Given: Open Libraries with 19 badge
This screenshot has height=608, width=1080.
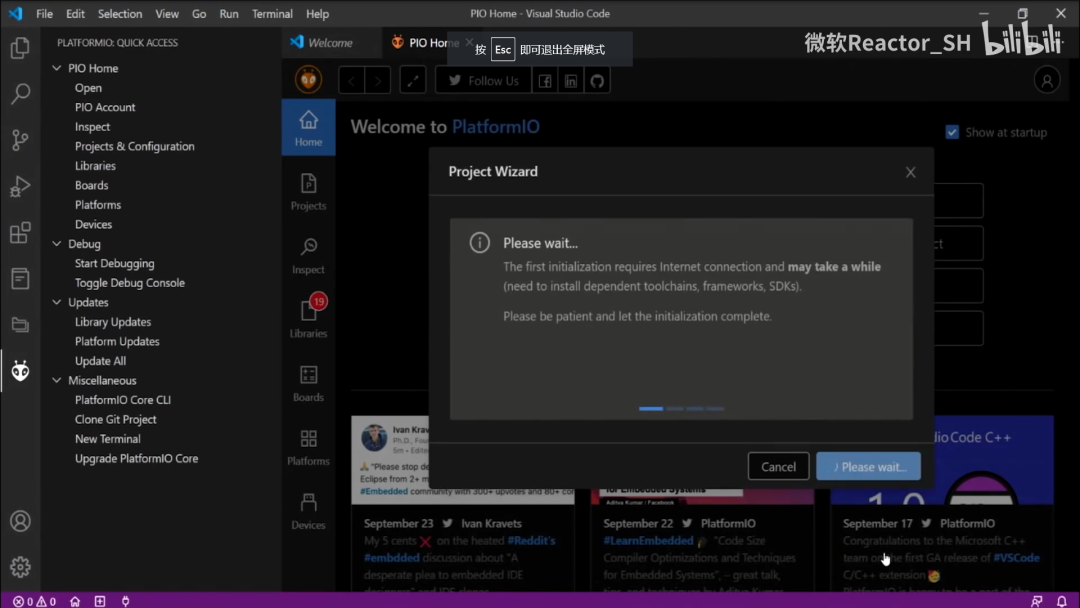Looking at the screenshot, I should coord(309,319).
